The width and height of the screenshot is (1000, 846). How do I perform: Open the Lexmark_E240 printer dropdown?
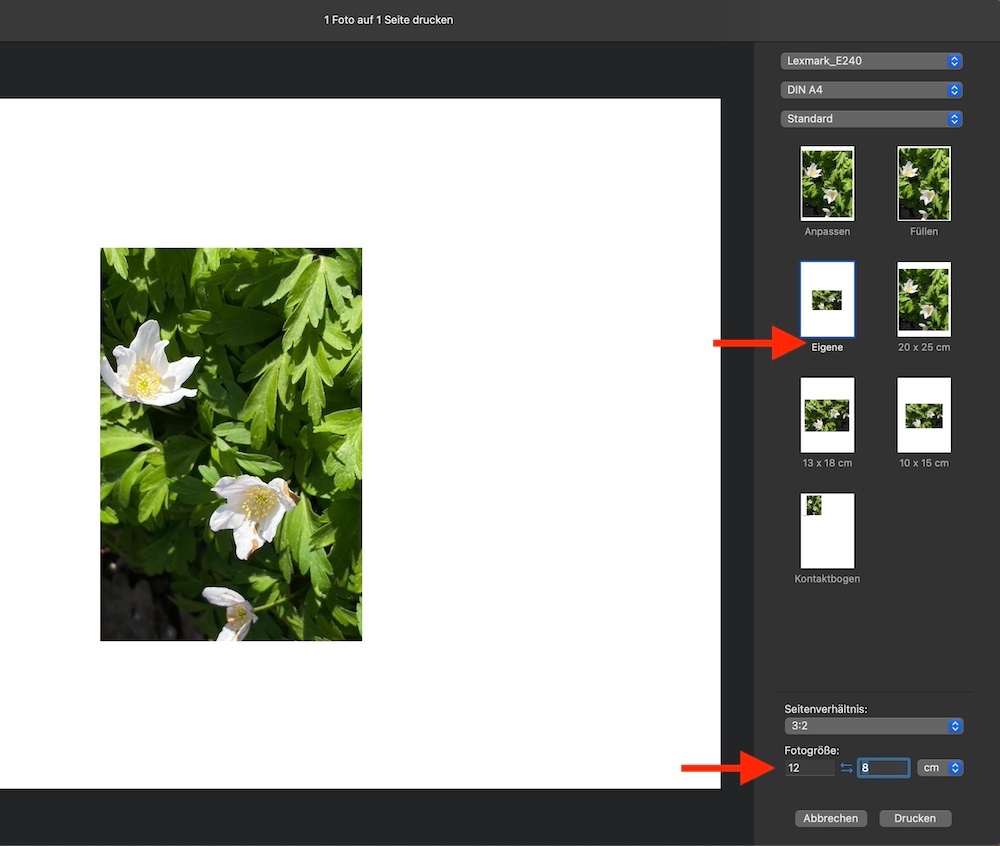871,61
